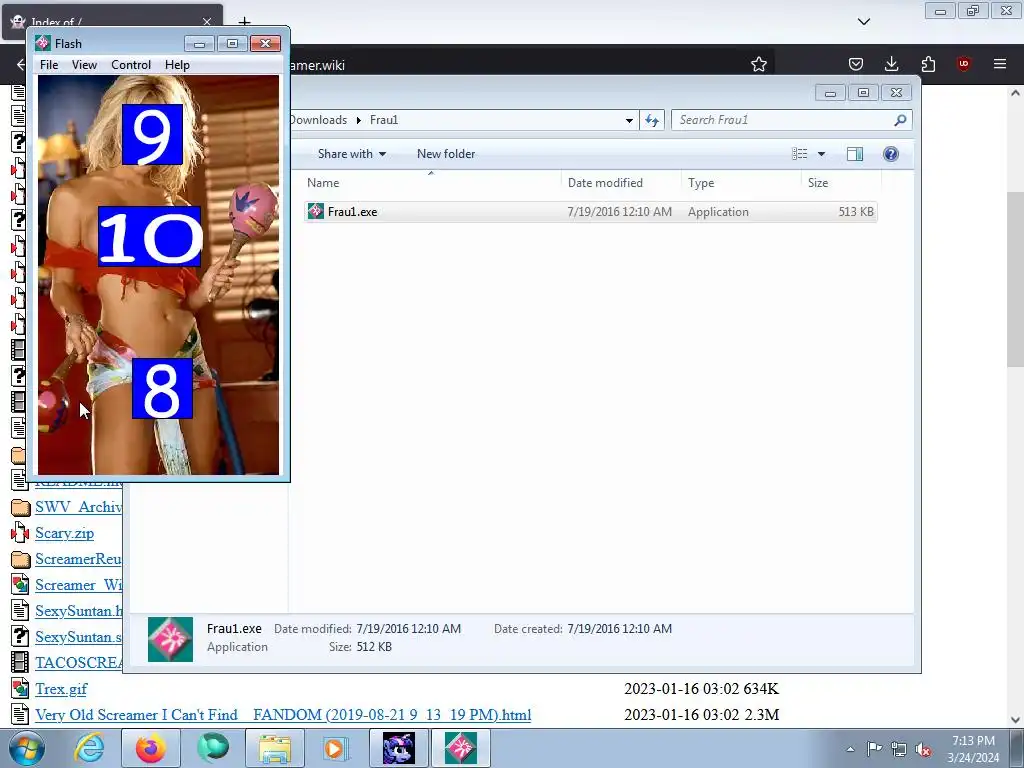Click the Trex.gif image file icon

(20, 689)
